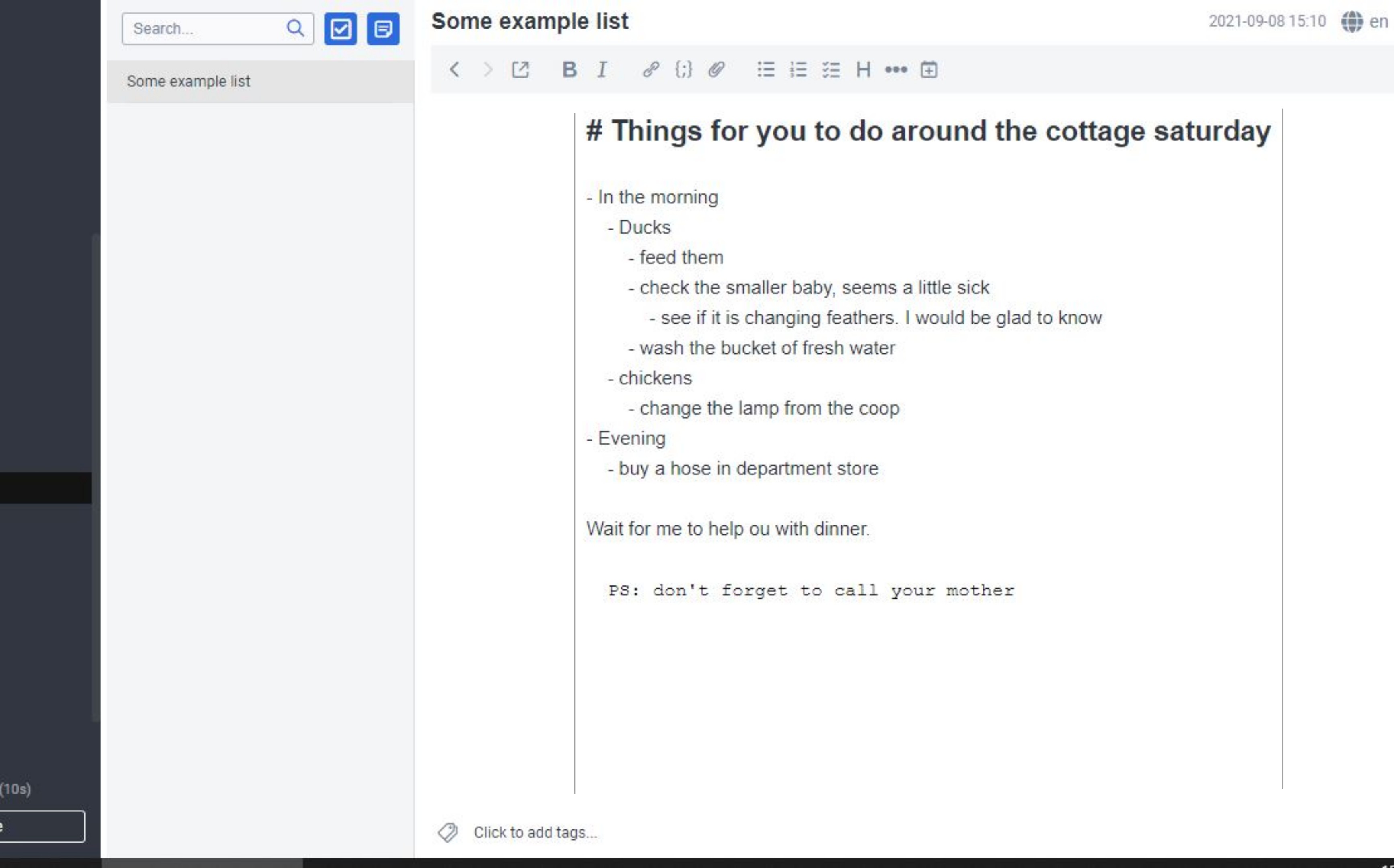Click 'check the smaller baby, seems a little sick'
This screenshot has width=1394, height=868.
[x=814, y=287]
